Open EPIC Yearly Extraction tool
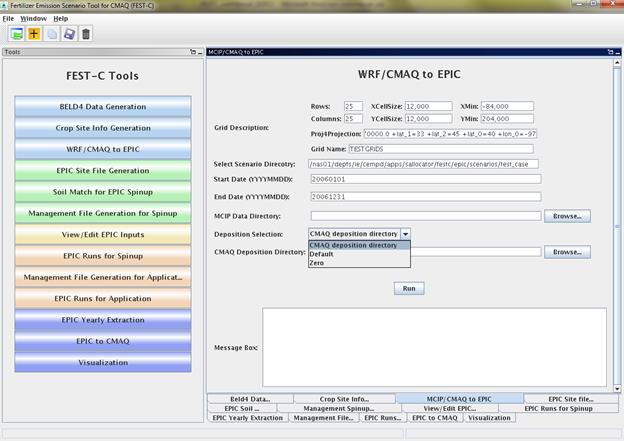This screenshot has height=441, width=624. tap(103, 320)
